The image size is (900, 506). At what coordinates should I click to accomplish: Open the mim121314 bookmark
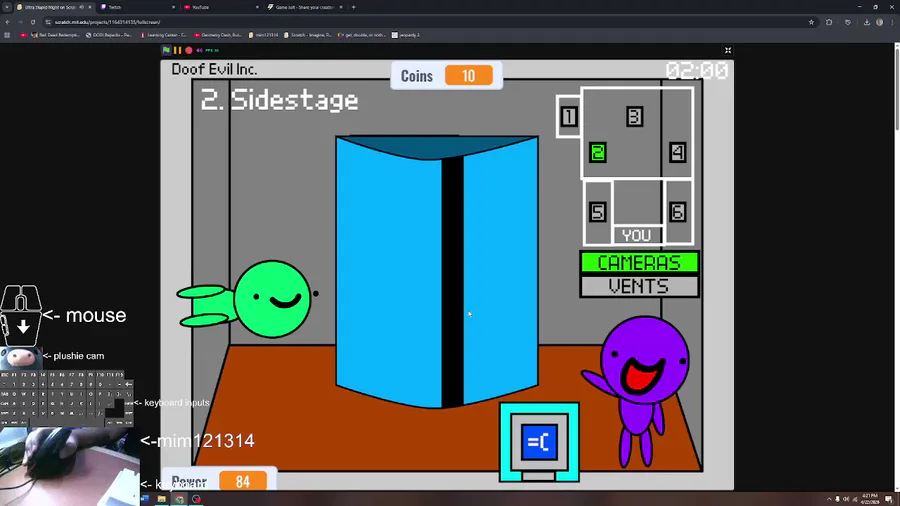[x=263, y=35]
